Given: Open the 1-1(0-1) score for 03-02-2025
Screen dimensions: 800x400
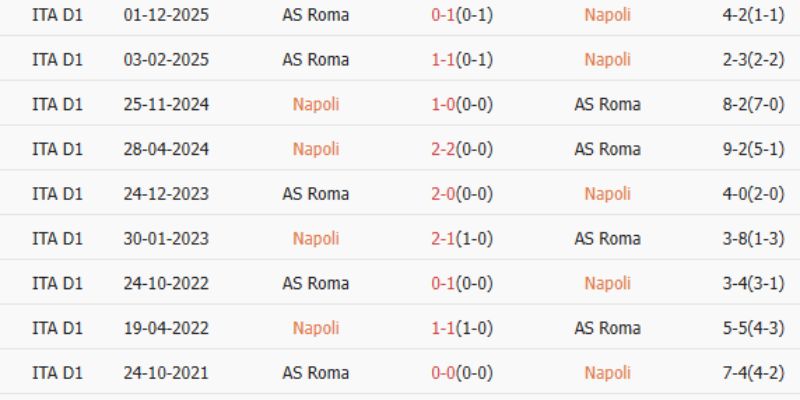Looking at the screenshot, I should click(x=461, y=60).
